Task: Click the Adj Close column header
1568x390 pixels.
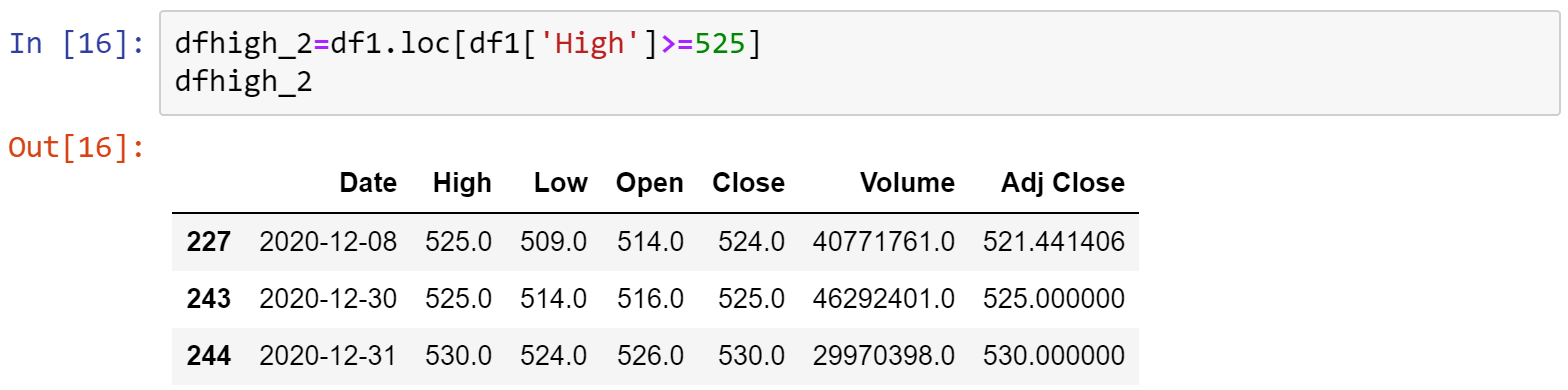Action: tap(1063, 183)
